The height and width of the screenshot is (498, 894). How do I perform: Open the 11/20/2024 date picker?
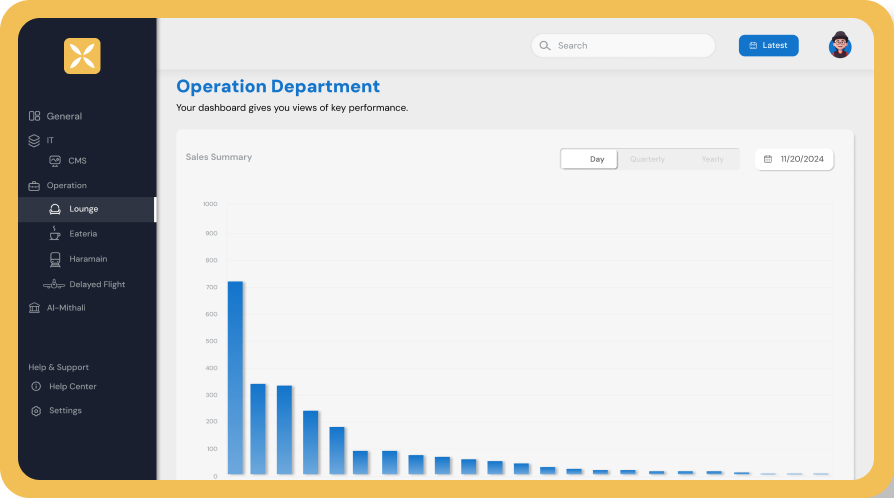pos(794,159)
